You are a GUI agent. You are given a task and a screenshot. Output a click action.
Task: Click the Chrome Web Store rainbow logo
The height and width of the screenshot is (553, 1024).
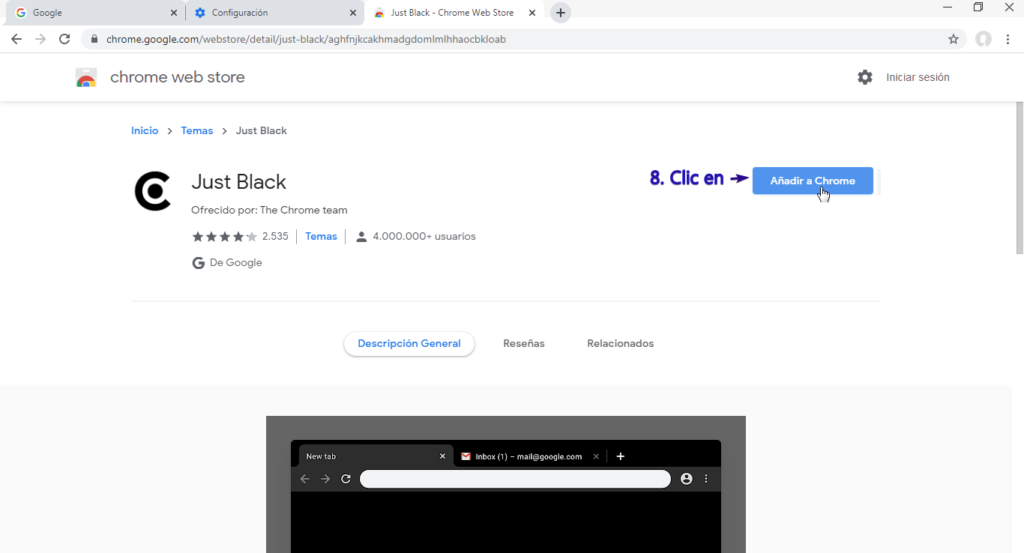coord(86,78)
